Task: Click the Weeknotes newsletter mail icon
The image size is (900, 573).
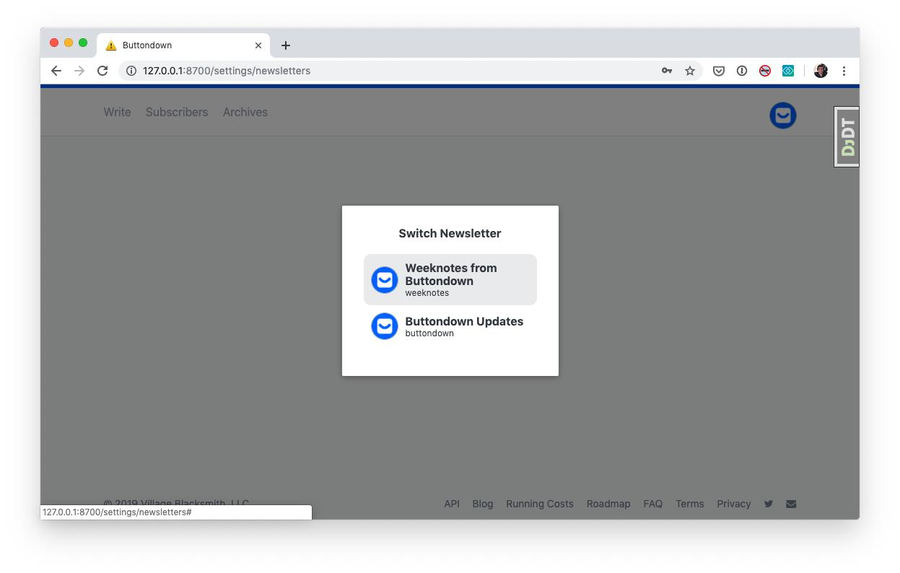Action: coord(385,280)
